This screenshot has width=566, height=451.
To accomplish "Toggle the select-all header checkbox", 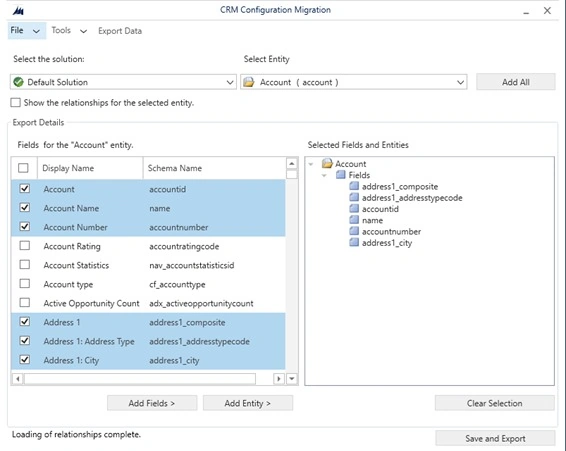I will tap(23, 168).
